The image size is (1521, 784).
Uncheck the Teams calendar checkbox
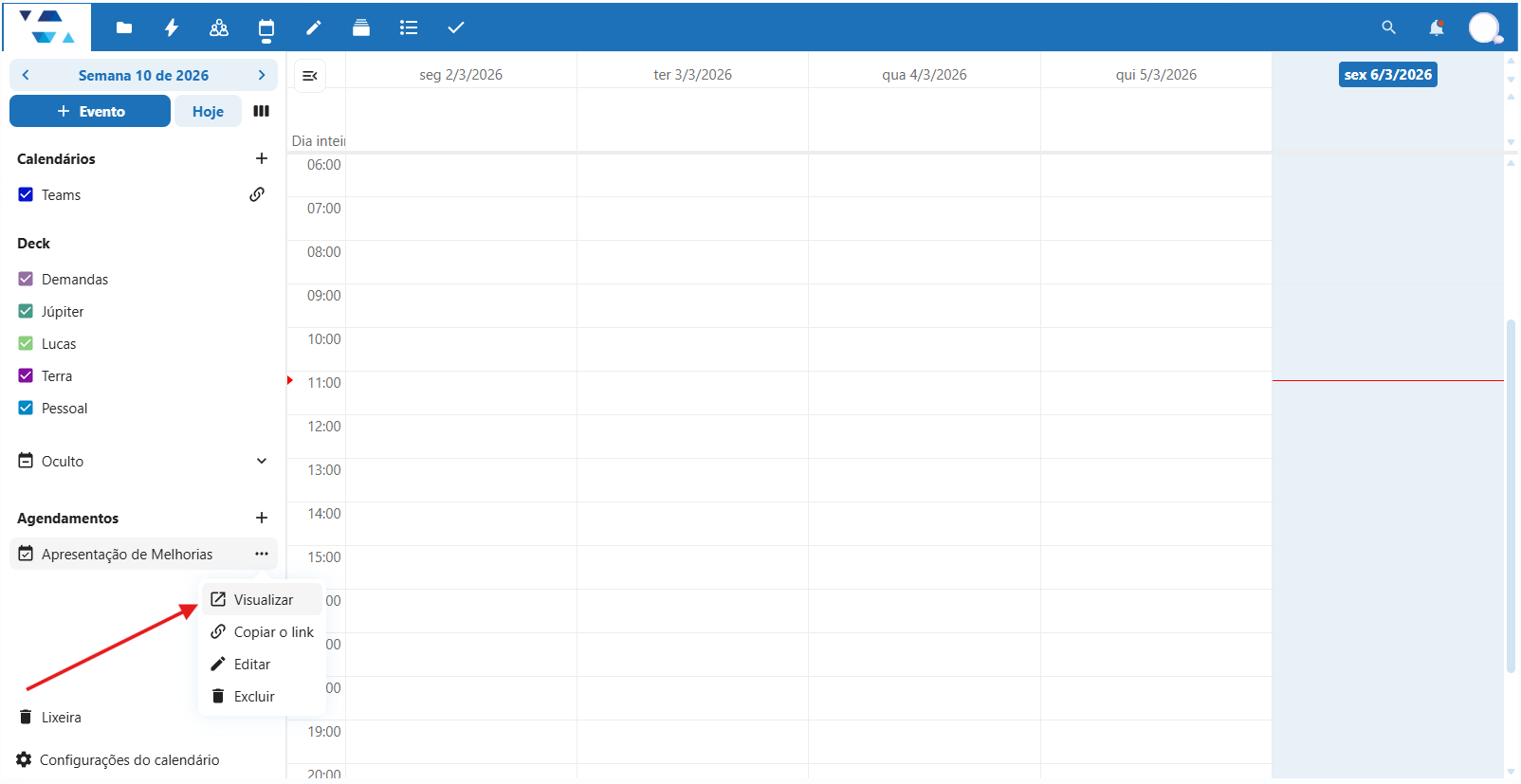coord(26,194)
